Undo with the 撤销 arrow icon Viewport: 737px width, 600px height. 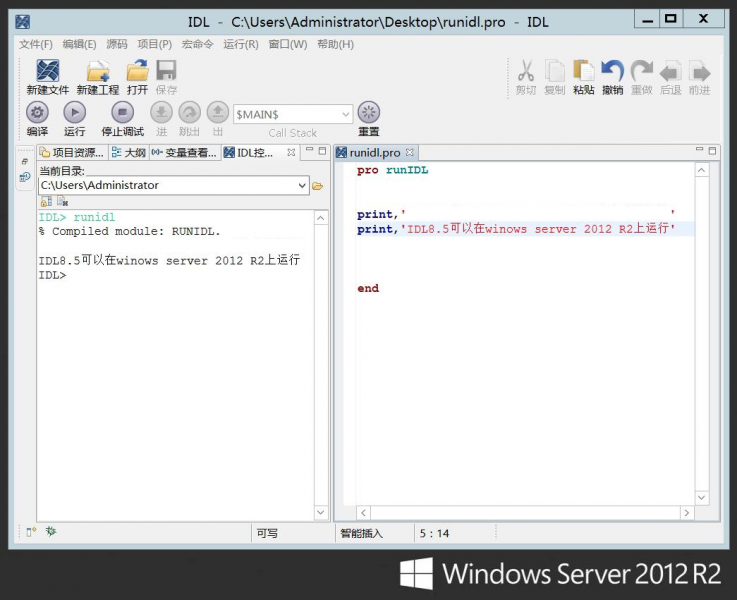(613, 72)
